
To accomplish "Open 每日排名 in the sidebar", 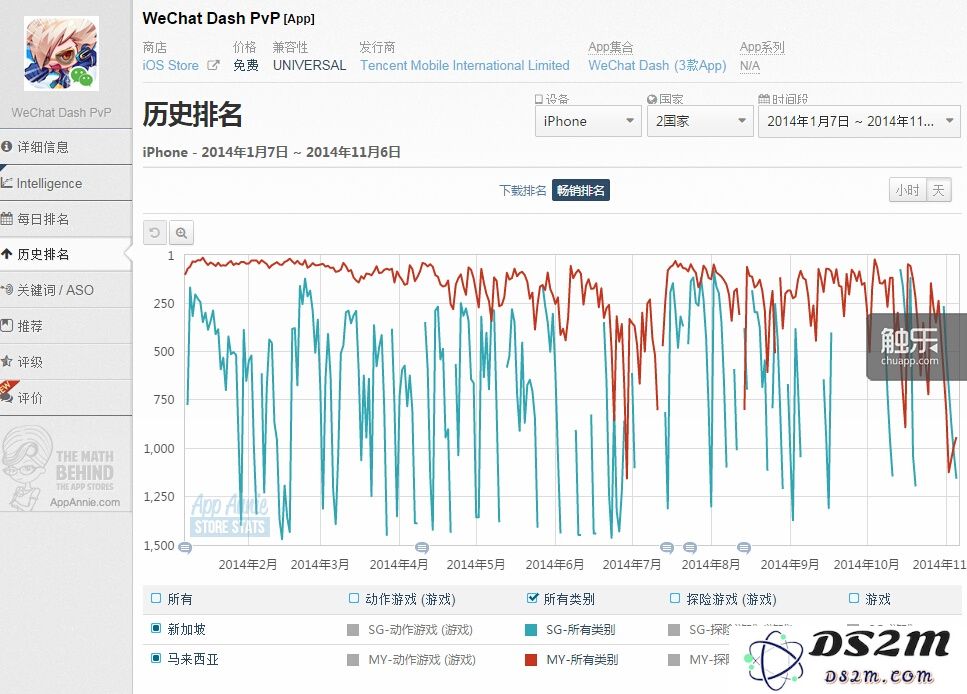I will click(x=65, y=219).
